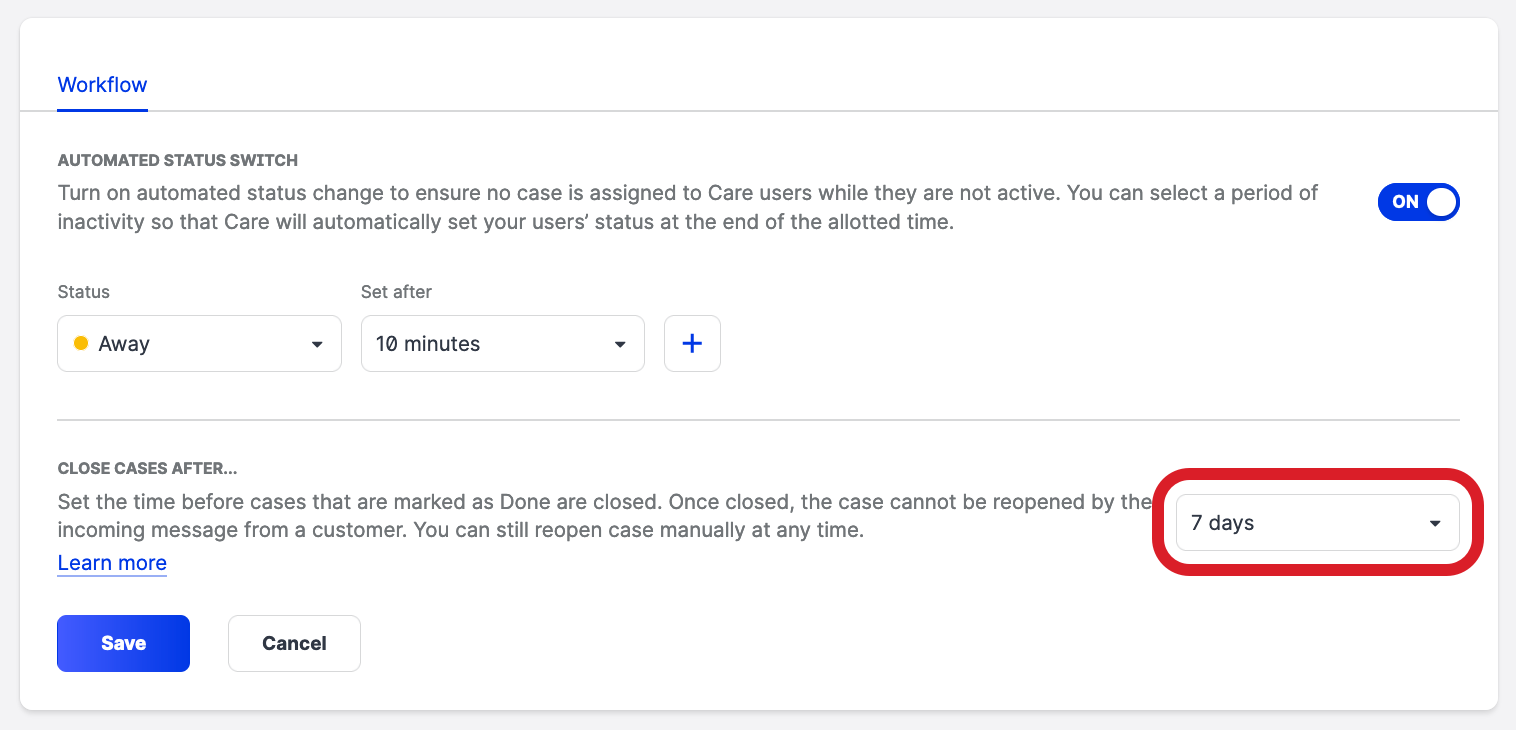Click the white knob on the ON switch

tap(1440, 202)
